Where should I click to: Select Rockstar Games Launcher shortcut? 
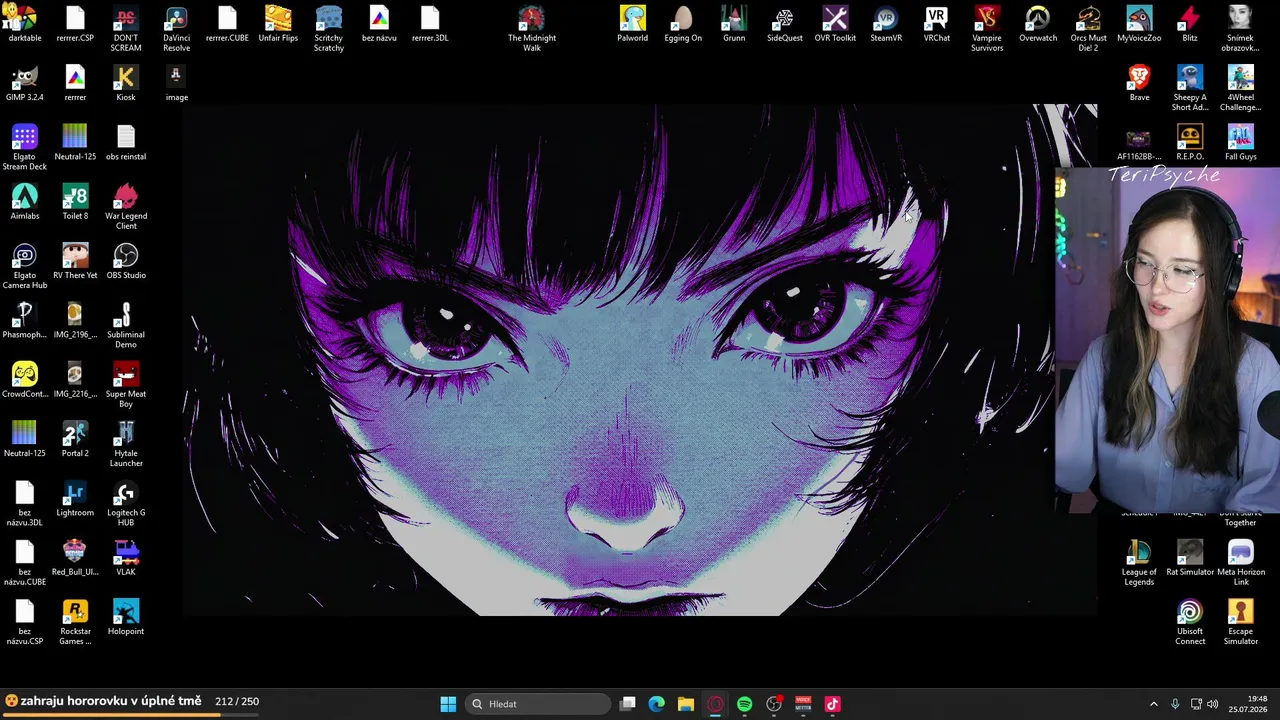[75, 623]
